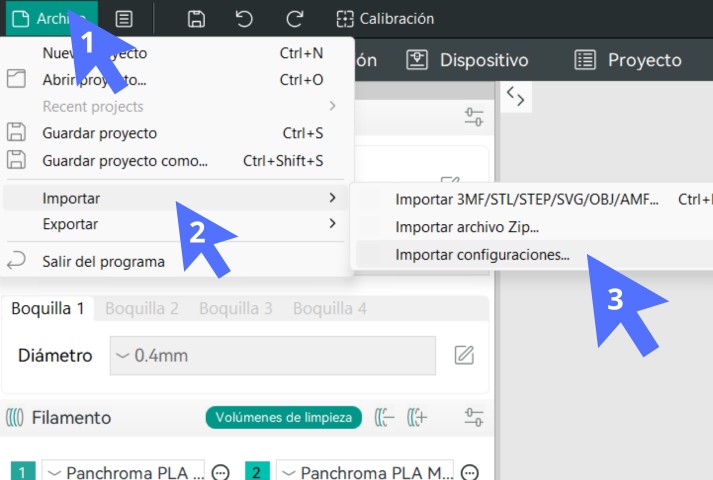Open filament 1 Panchroma PLA dropdown
This screenshot has width=713, height=480.
(123, 471)
